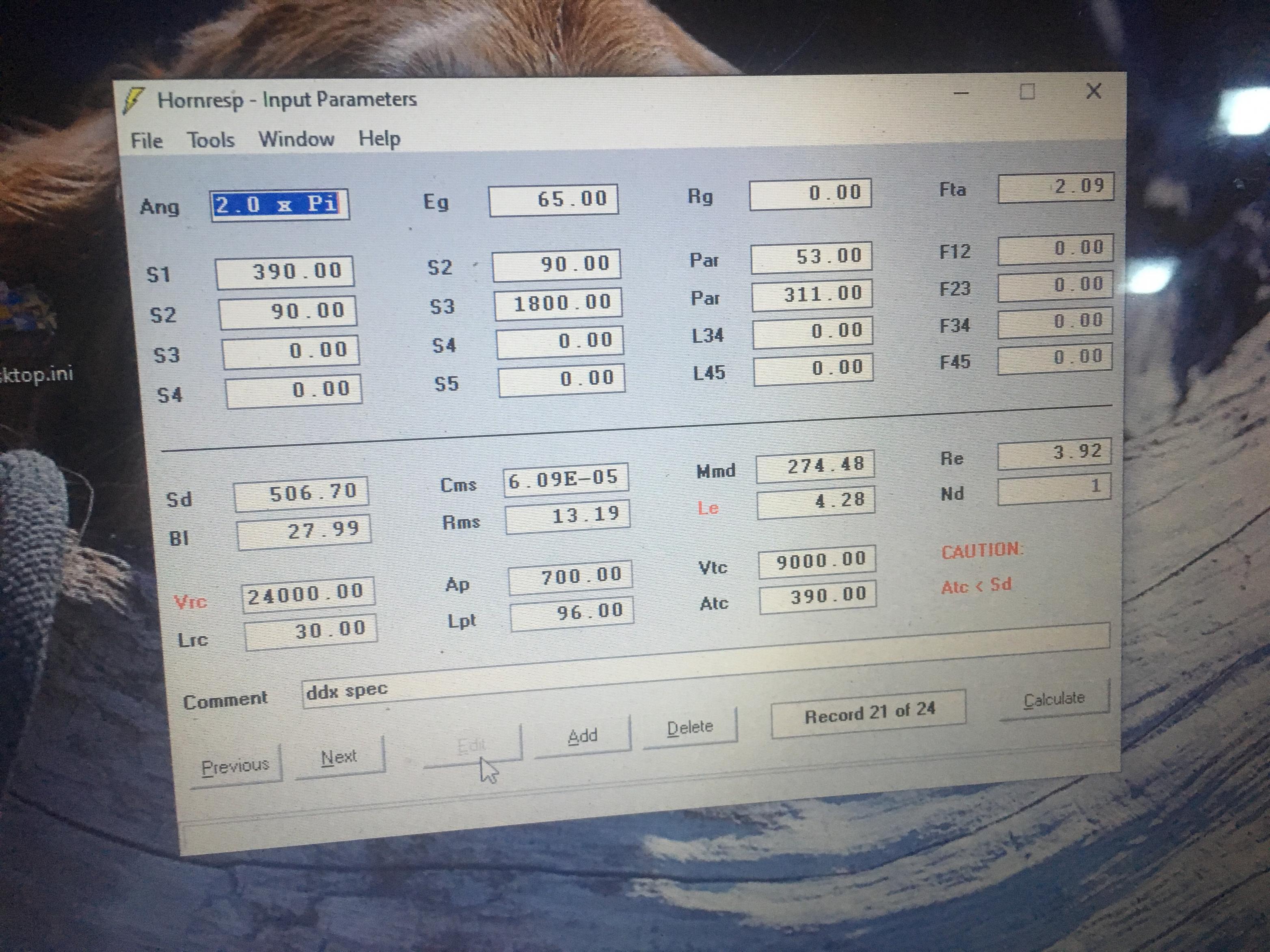Click the Atc < Sd warning text
1270x952 pixels.
tap(976, 586)
